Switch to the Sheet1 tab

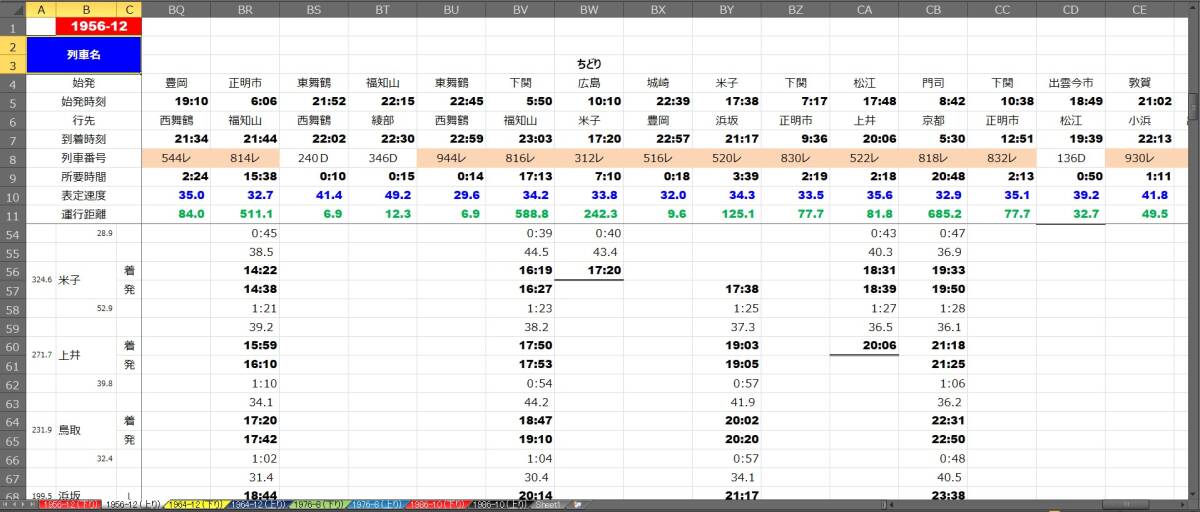pos(546,505)
